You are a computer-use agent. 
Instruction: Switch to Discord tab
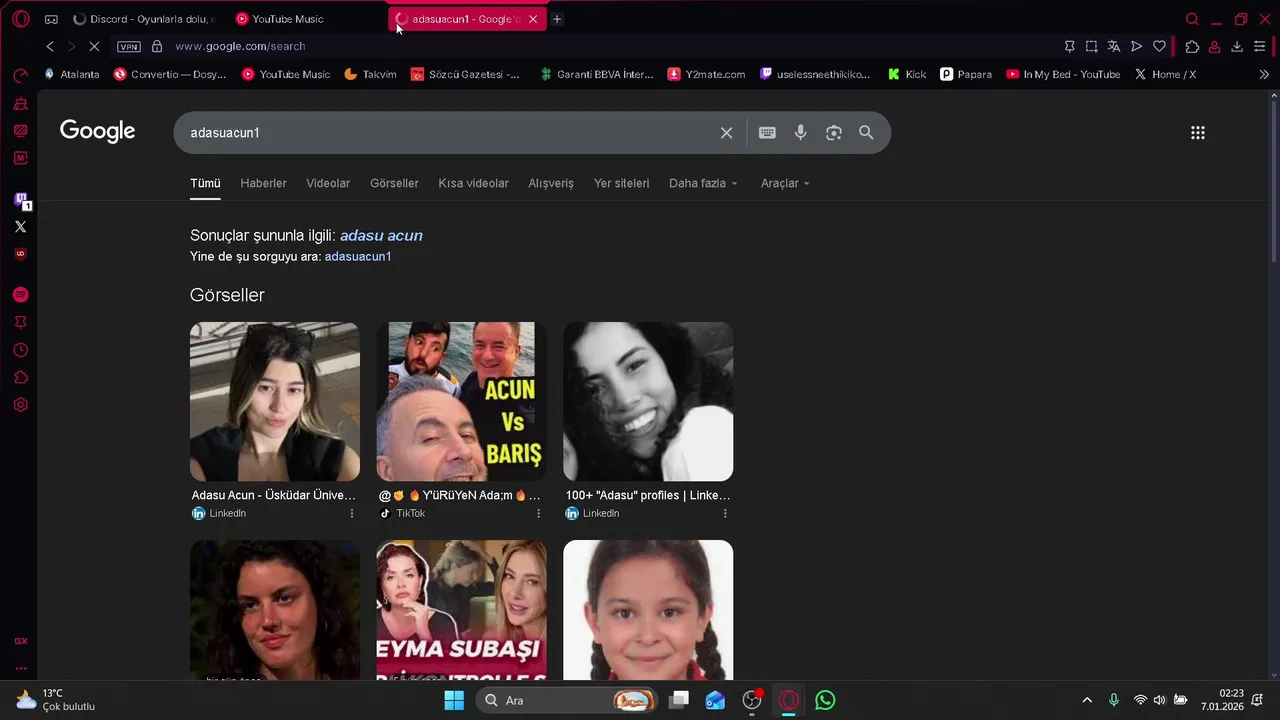144,19
